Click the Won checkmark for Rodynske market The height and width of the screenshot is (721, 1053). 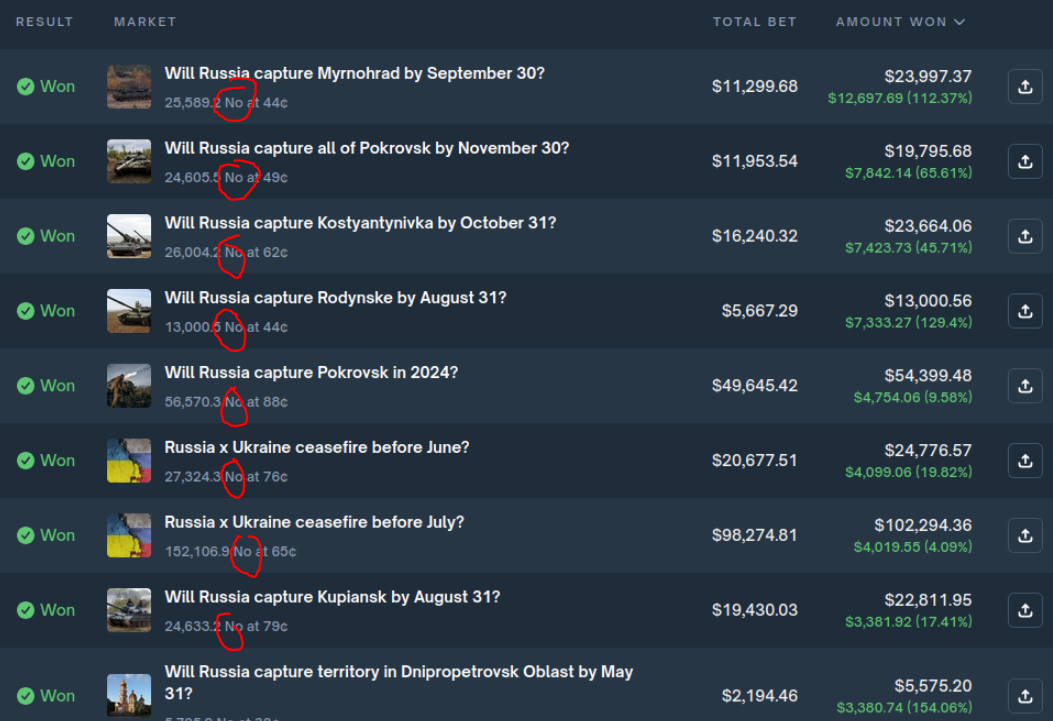(x=26, y=311)
